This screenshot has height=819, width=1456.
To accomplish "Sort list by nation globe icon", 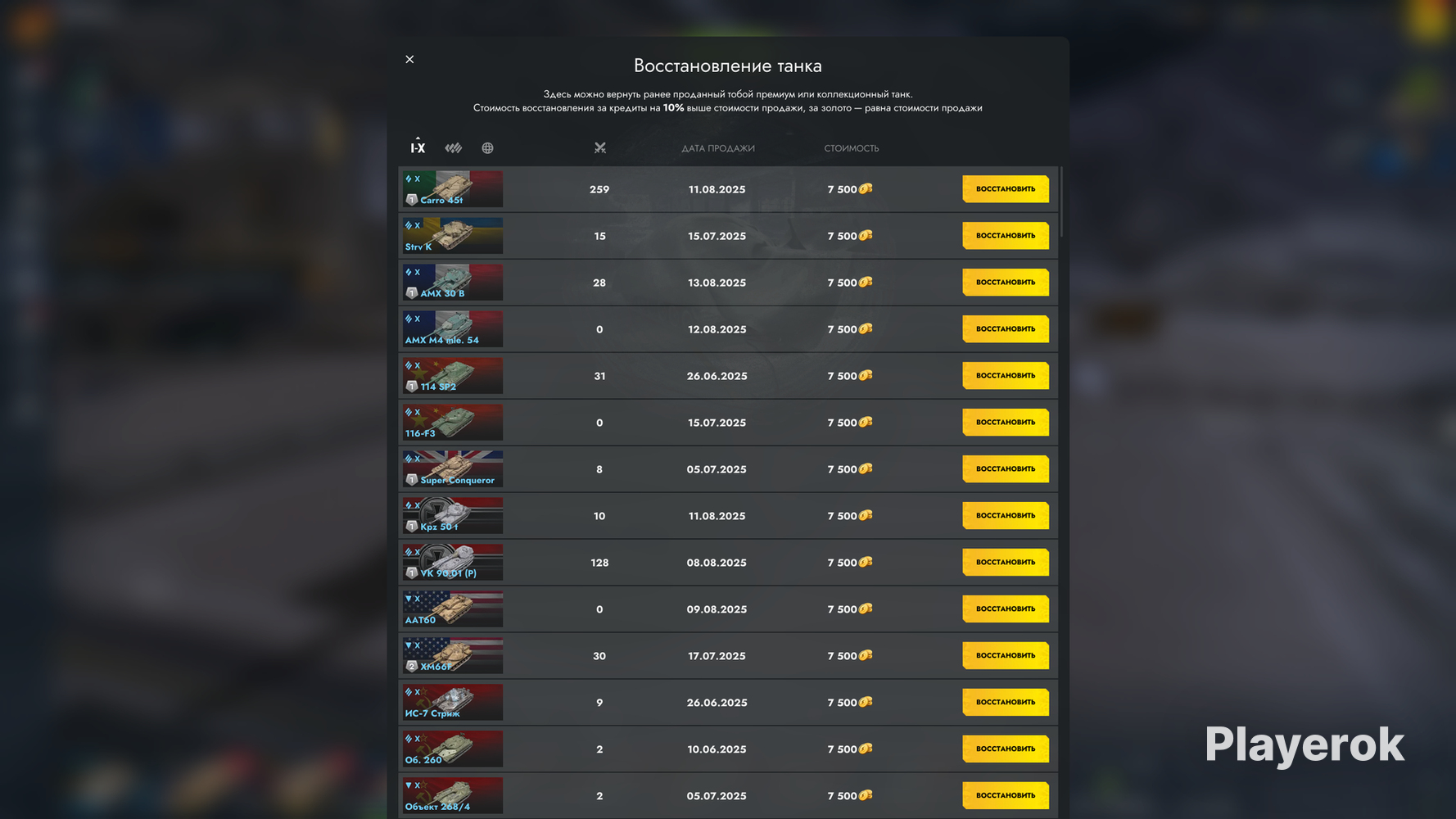I will 487,148.
